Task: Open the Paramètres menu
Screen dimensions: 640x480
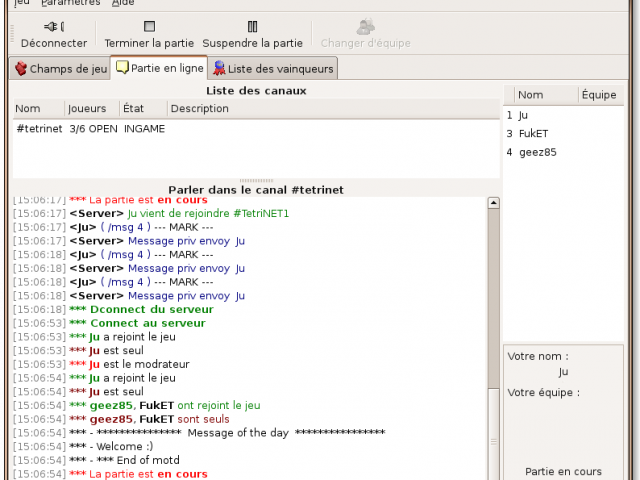Action: pyautogui.click(x=71, y=3)
